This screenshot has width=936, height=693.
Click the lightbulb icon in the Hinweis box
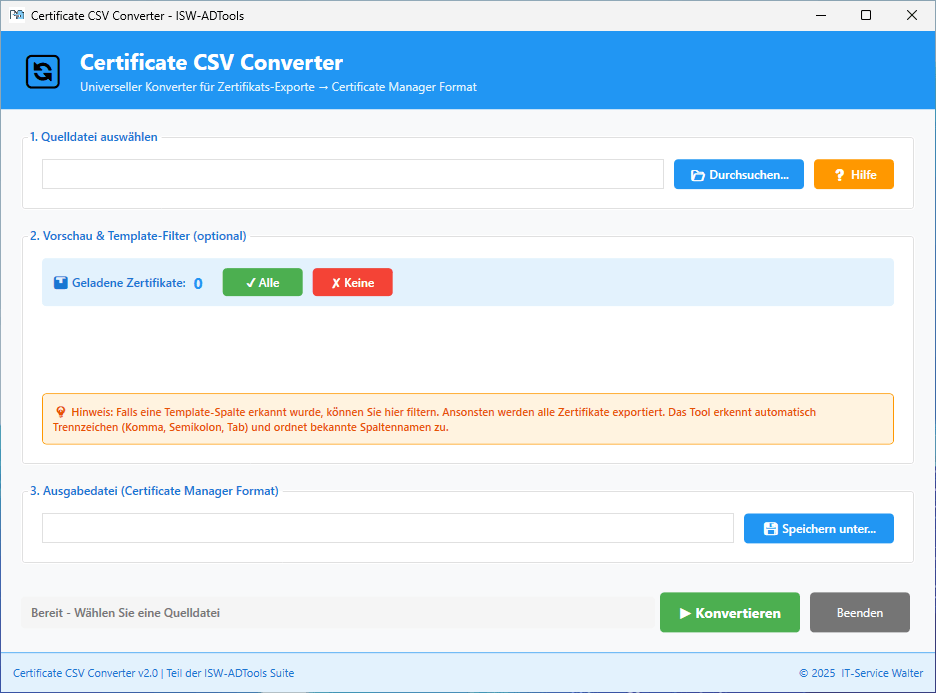[61, 412]
